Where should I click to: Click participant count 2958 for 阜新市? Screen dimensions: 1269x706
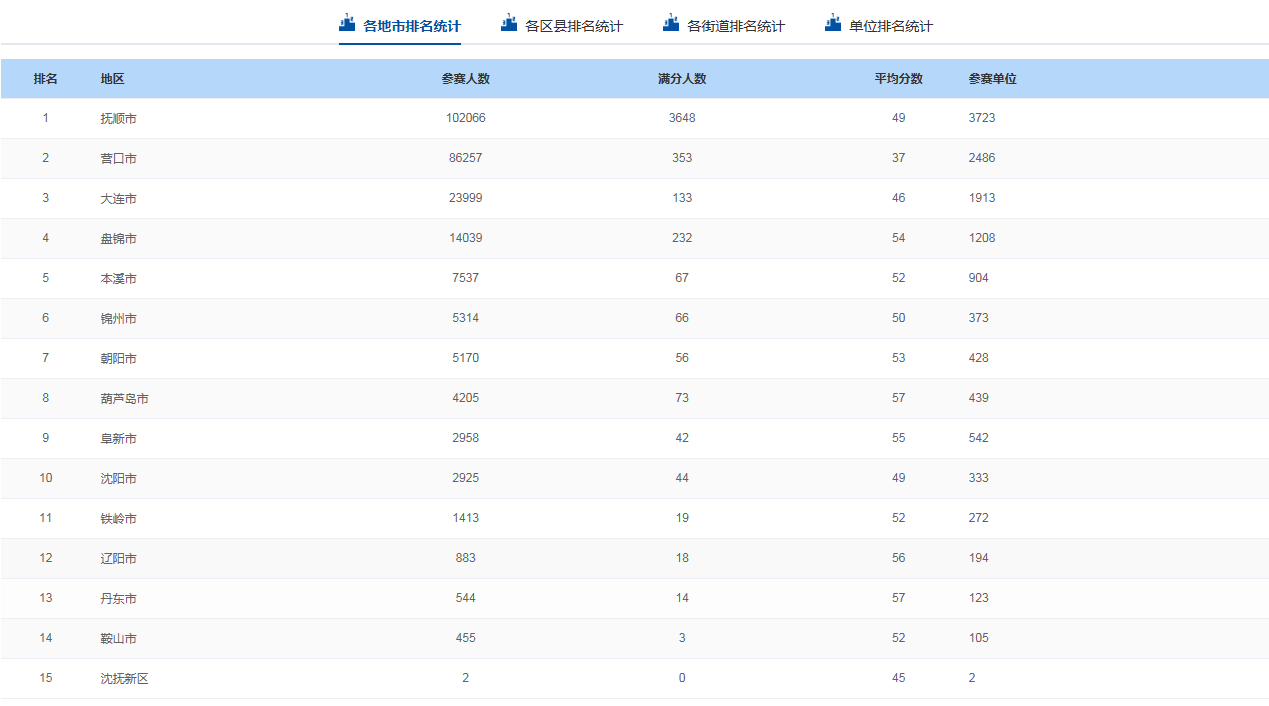[x=466, y=438]
